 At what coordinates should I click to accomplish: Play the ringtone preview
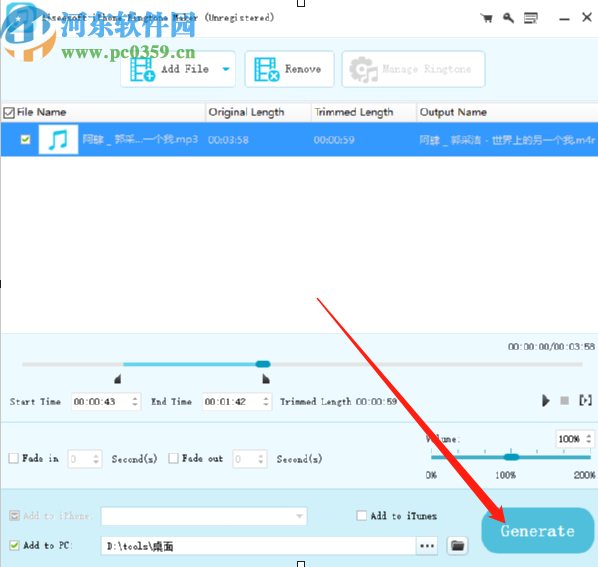pos(546,401)
